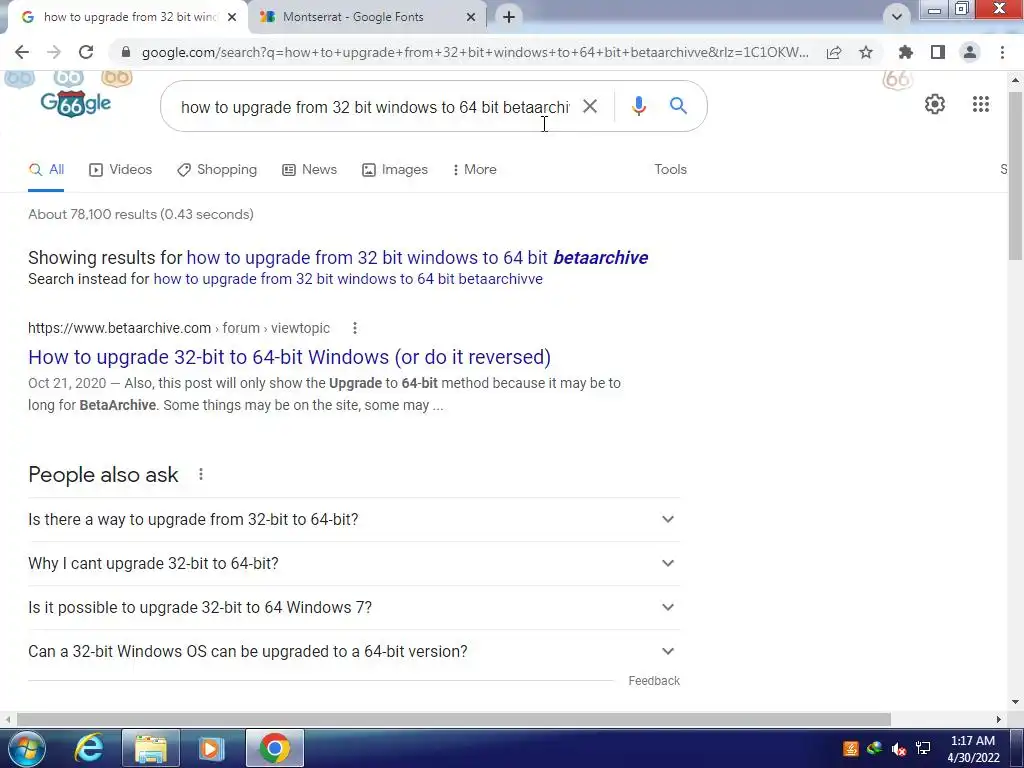Open search Tools options
This screenshot has height=768, width=1024.
(x=671, y=169)
